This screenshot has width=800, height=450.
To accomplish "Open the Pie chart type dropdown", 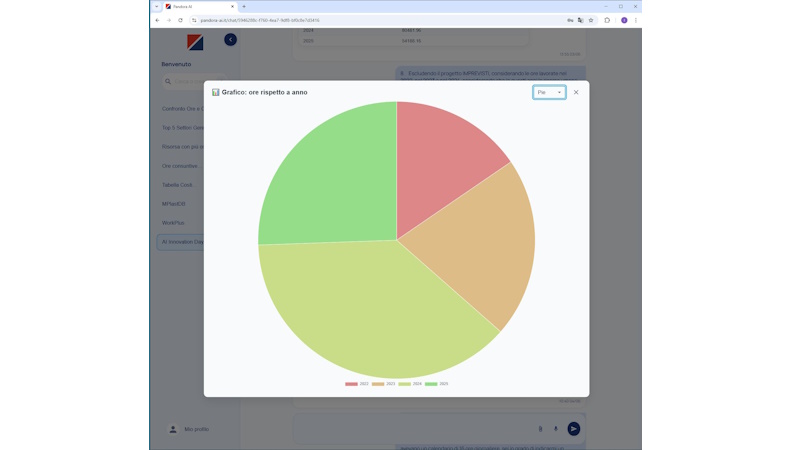I will click(549, 92).
